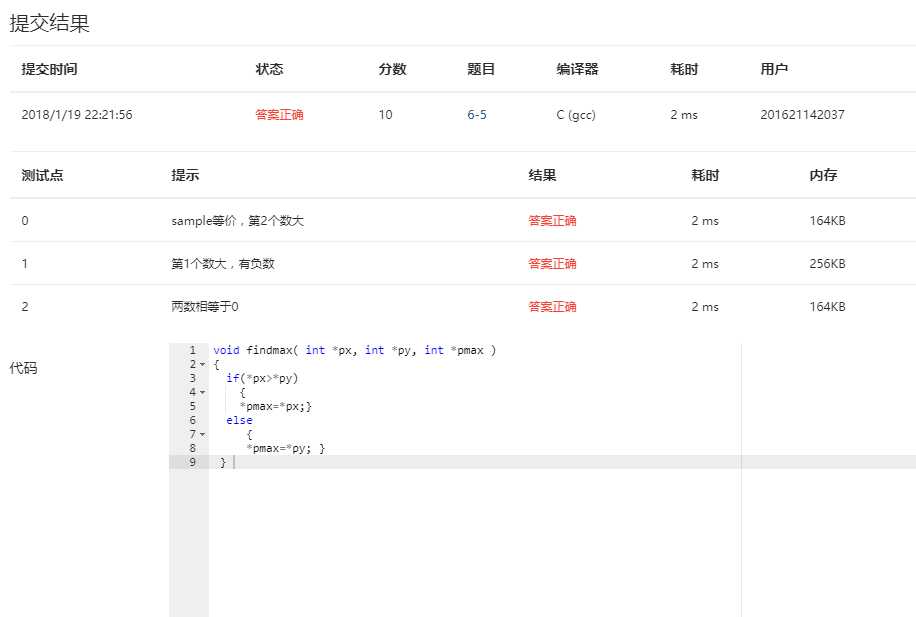Image resolution: width=916 pixels, height=617 pixels.
Task: Click 2 ms time in submission row
Action: point(684,115)
